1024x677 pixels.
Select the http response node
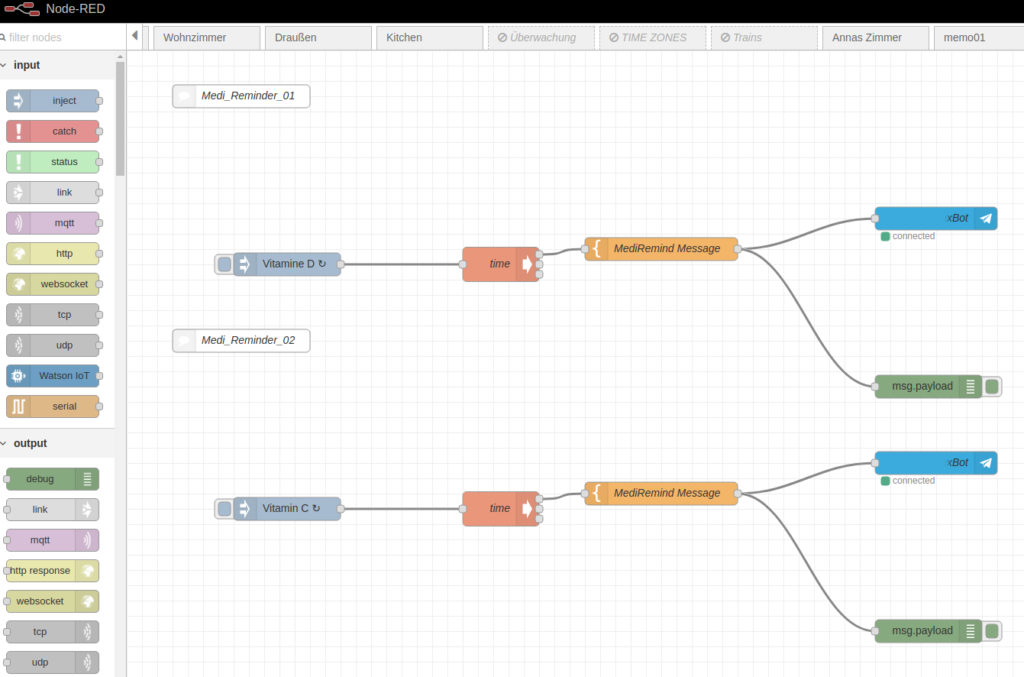(53, 571)
